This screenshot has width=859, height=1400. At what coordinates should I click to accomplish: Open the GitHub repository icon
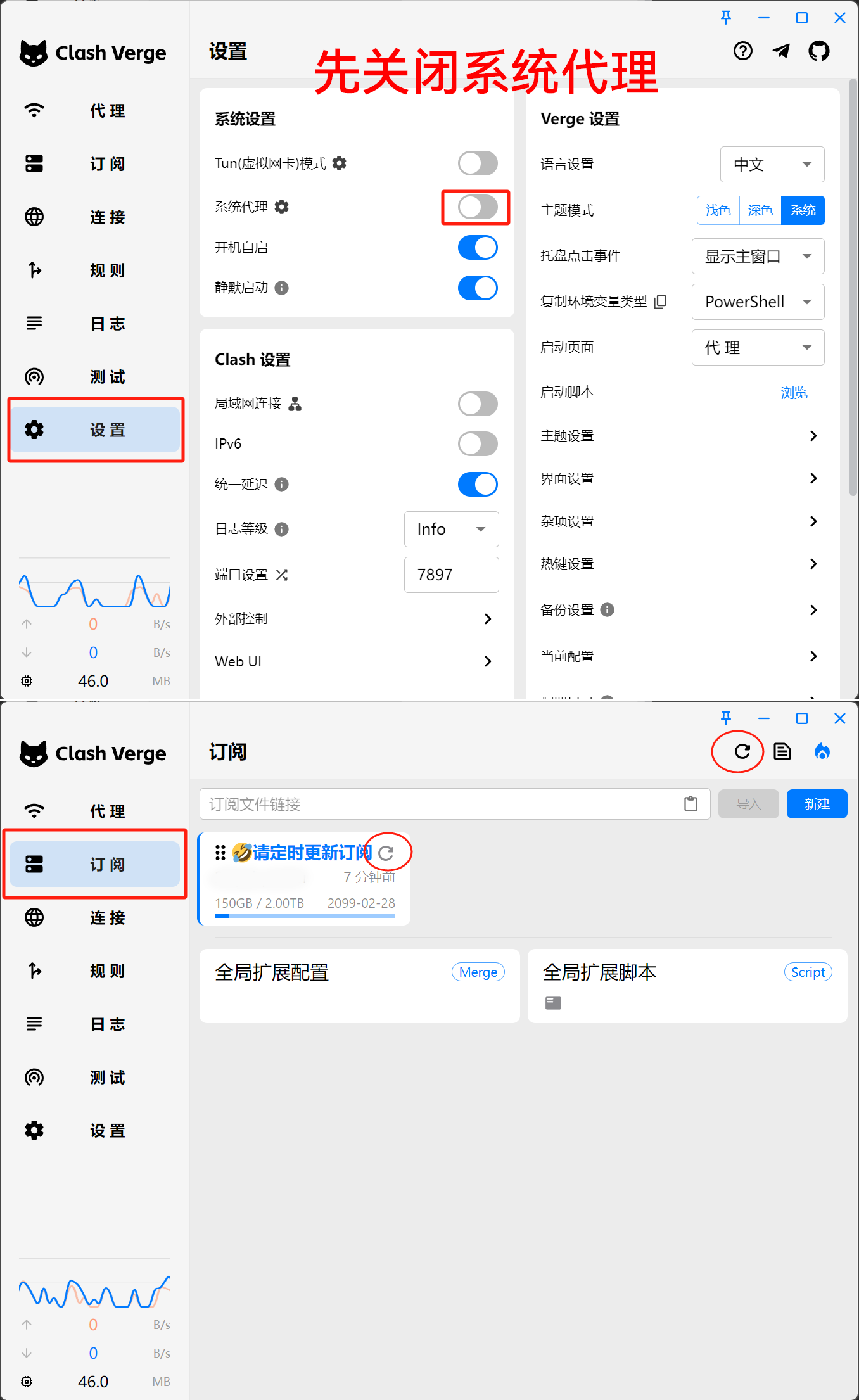point(818,51)
